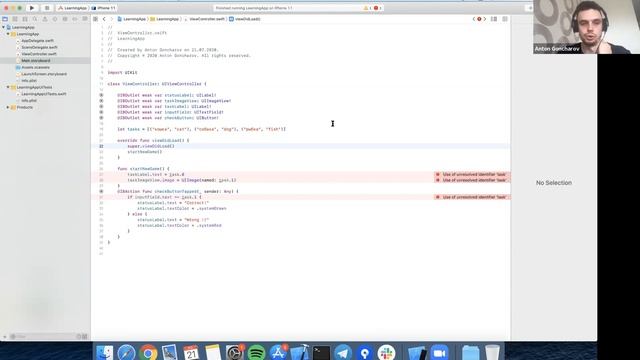Go forward in editor history

point(111,19)
